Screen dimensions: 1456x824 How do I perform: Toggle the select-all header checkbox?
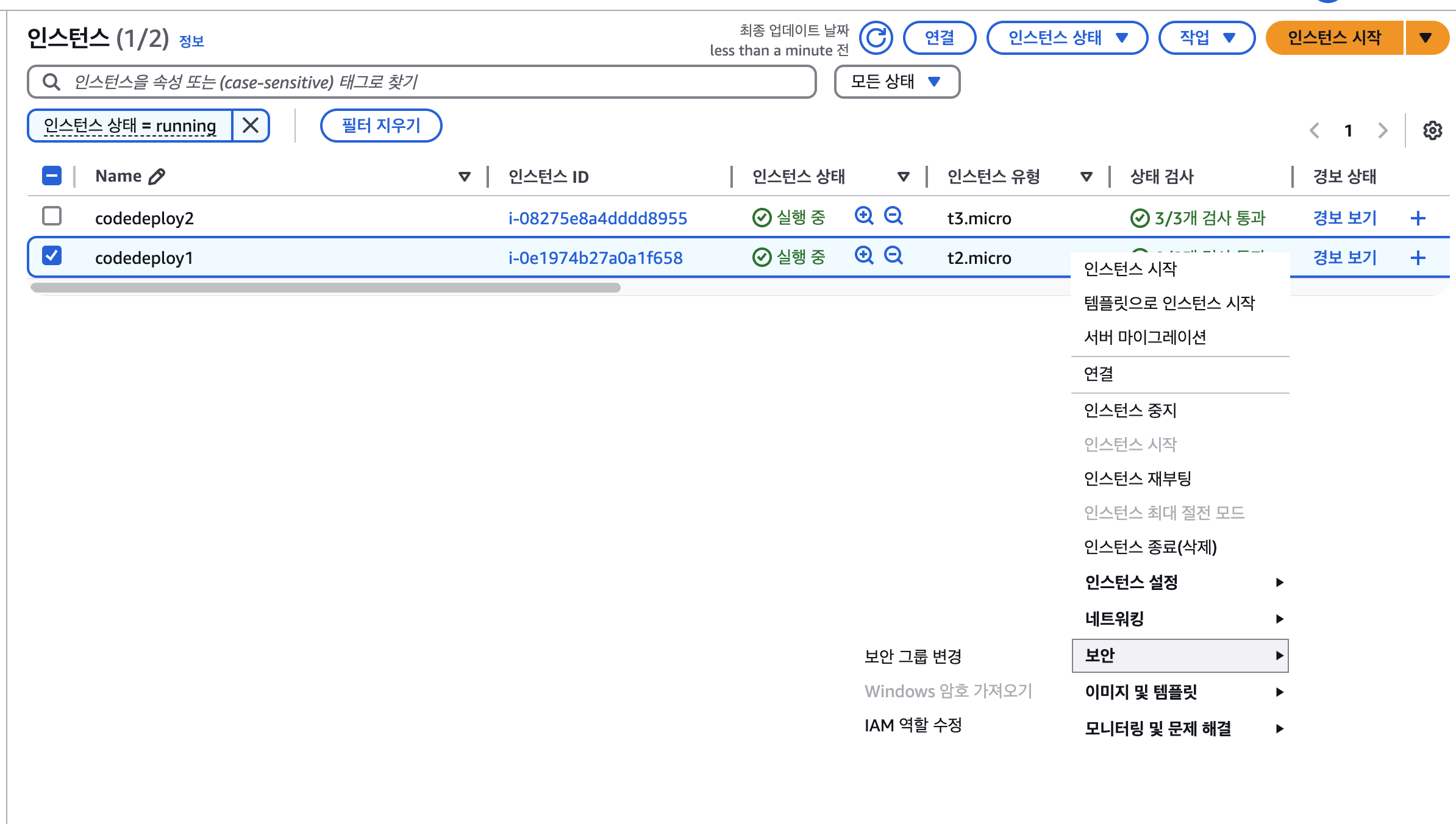pos(52,176)
